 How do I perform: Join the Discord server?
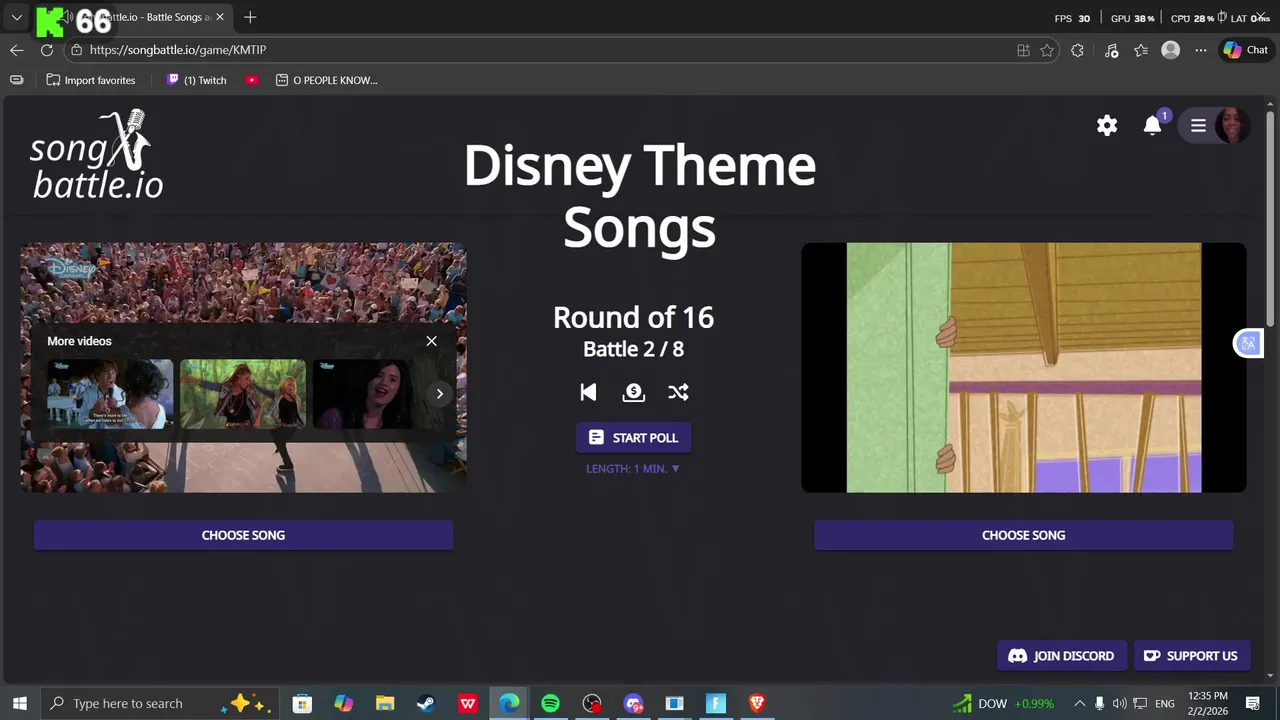tap(1062, 656)
